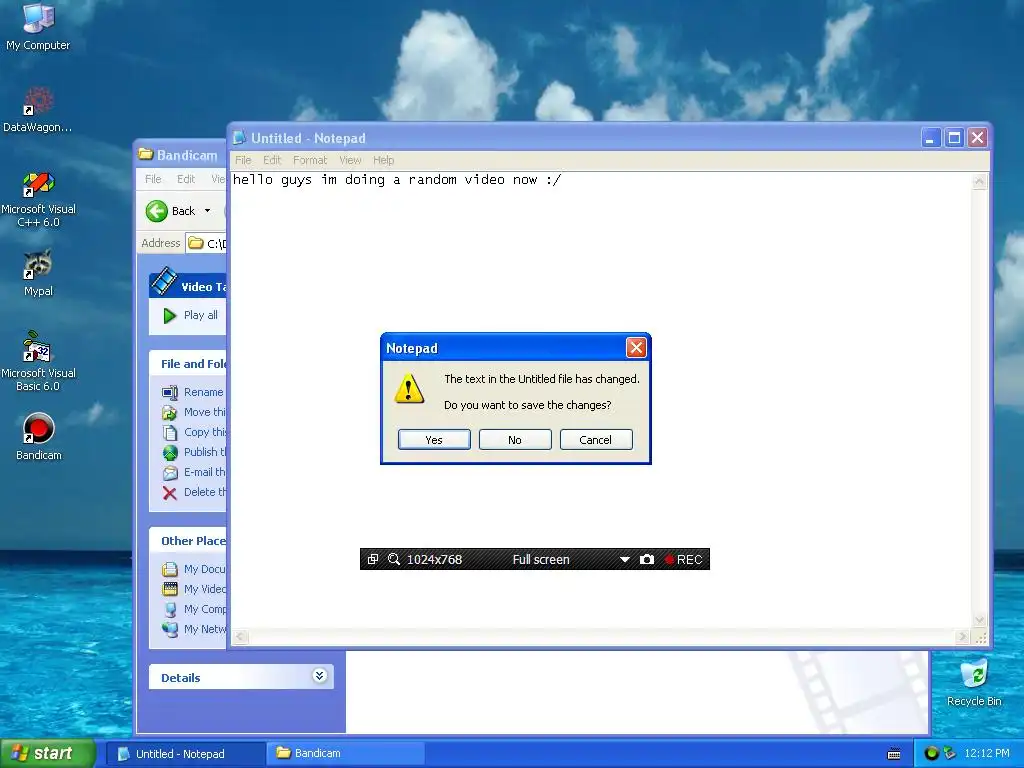Click the Video Tasks panel header
Screen dimensions: 1024x768
(x=188, y=285)
